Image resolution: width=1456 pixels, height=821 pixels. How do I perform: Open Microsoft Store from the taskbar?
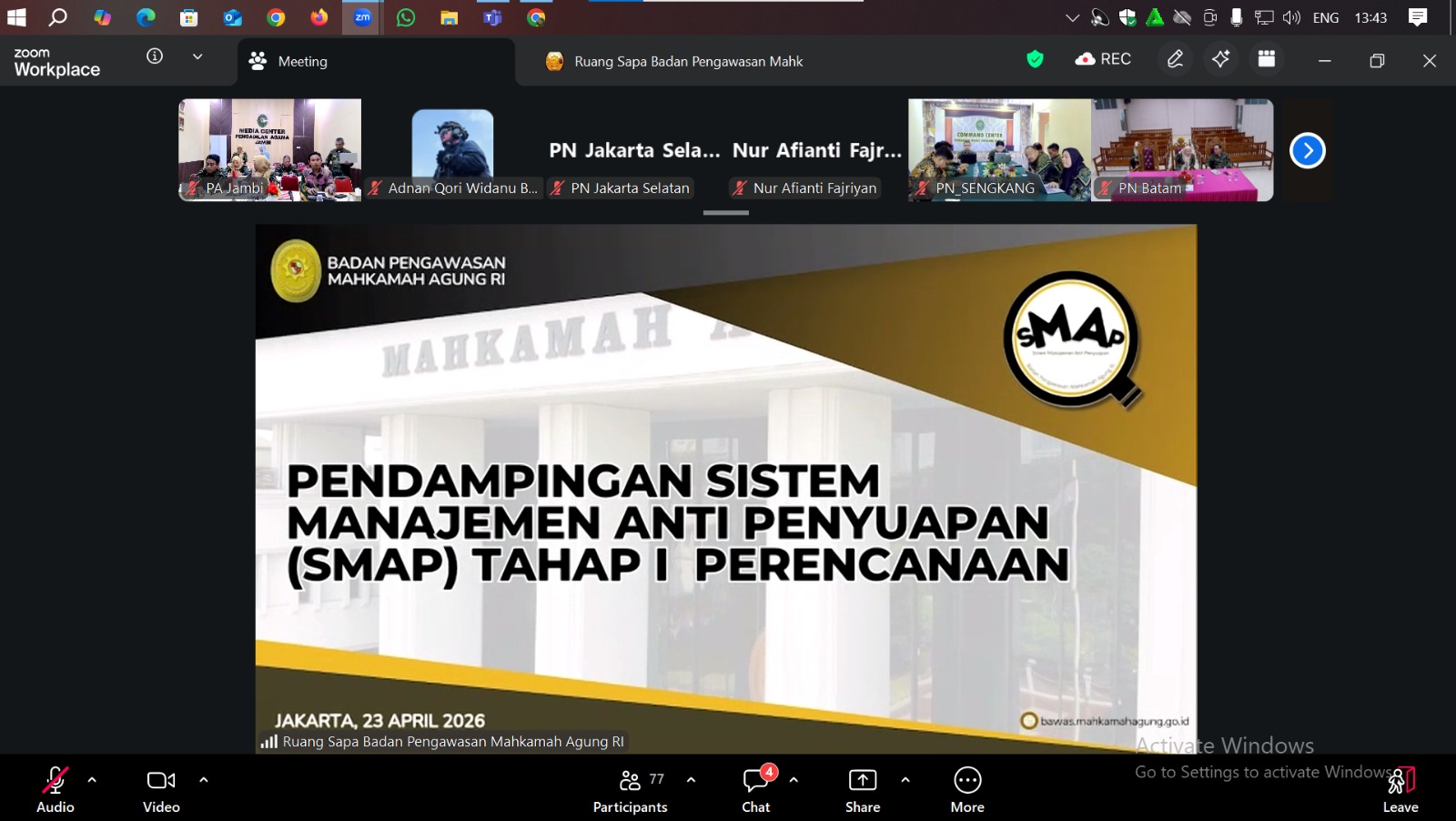(x=189, y=17)
